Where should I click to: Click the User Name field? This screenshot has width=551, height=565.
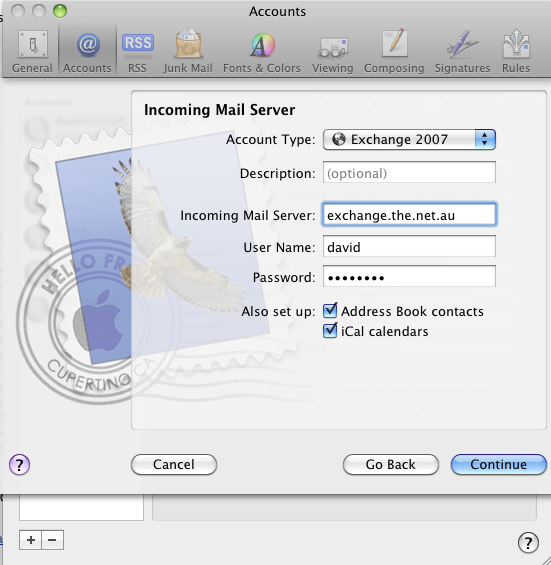409,246
